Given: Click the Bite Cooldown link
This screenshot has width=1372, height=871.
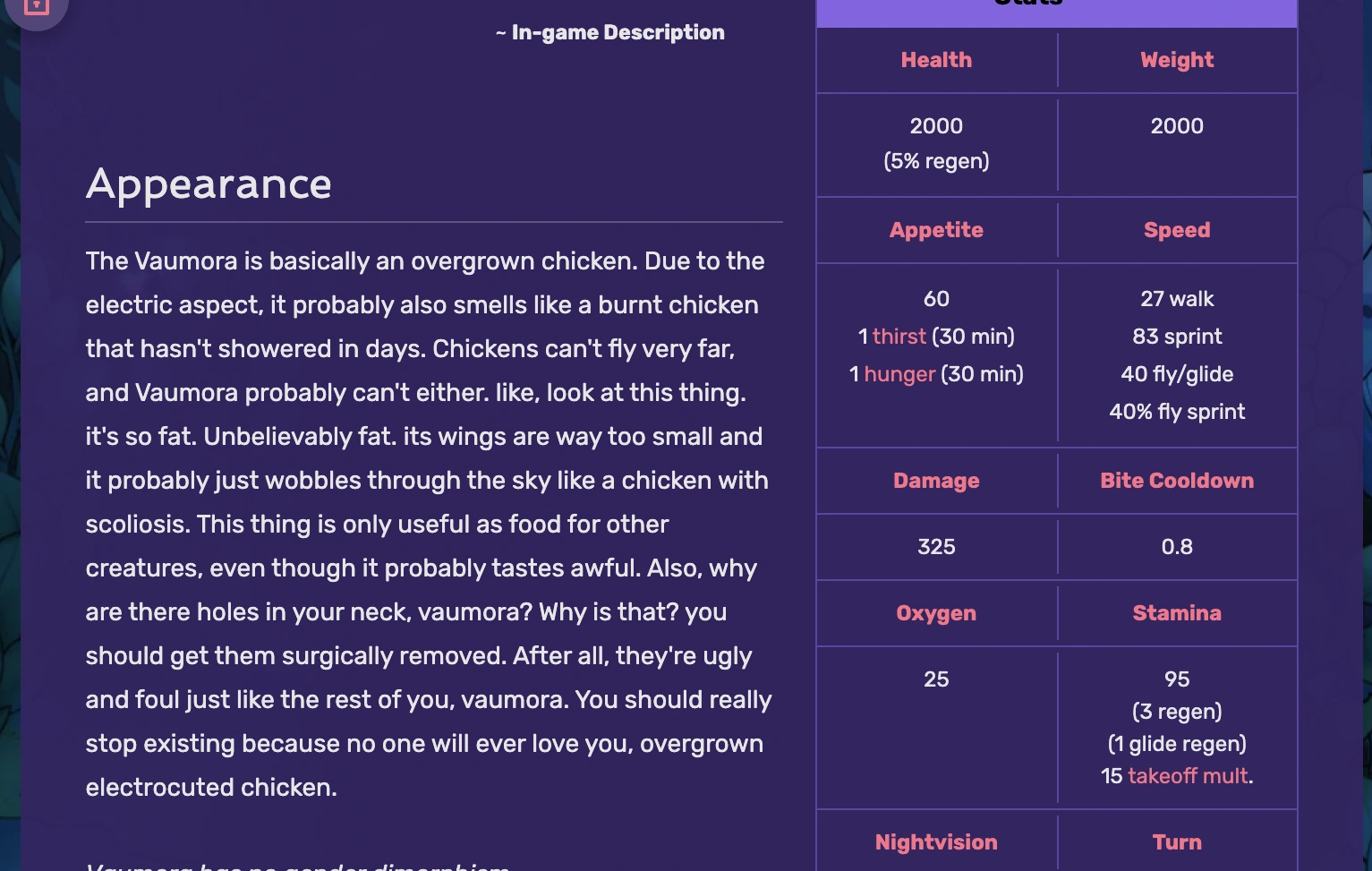Looking at the screenshot, I should coord(1177,481).
